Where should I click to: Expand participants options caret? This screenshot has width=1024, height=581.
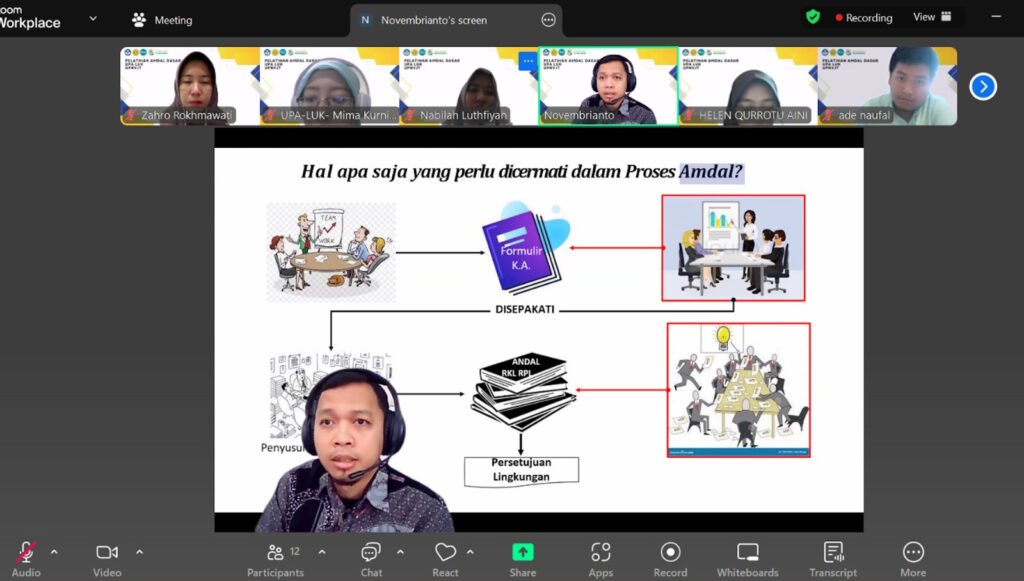tap(322, 552)
